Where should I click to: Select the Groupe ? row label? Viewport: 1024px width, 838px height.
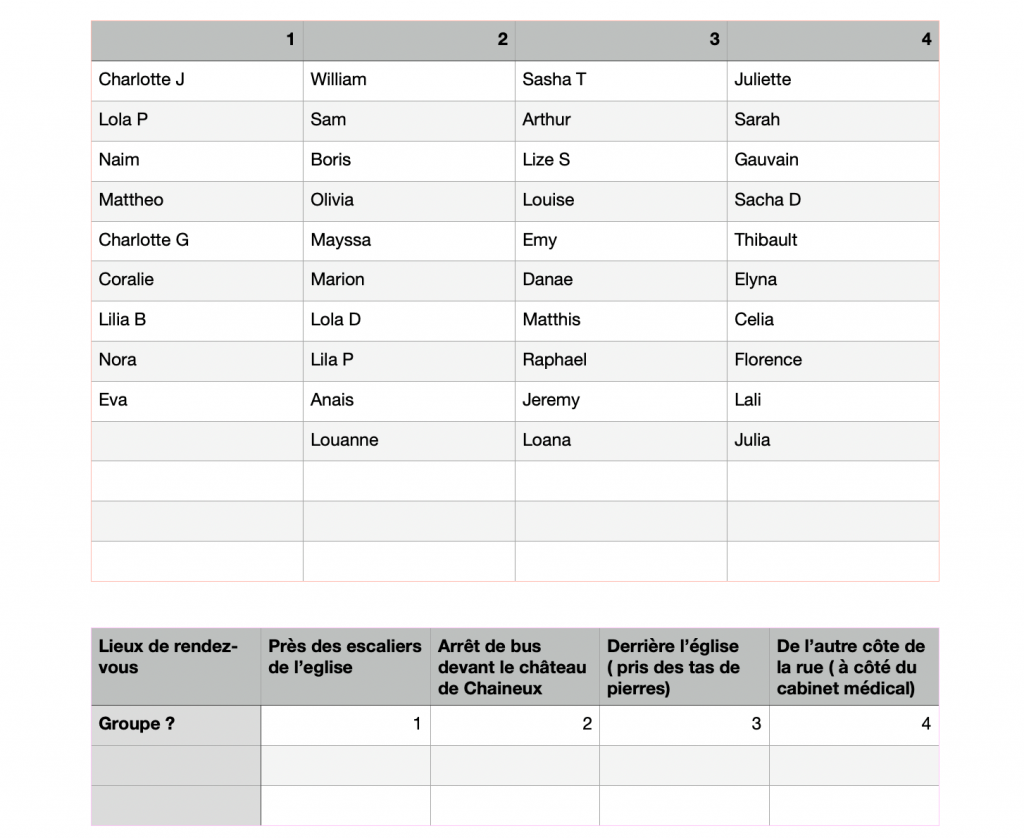(176, 725)
